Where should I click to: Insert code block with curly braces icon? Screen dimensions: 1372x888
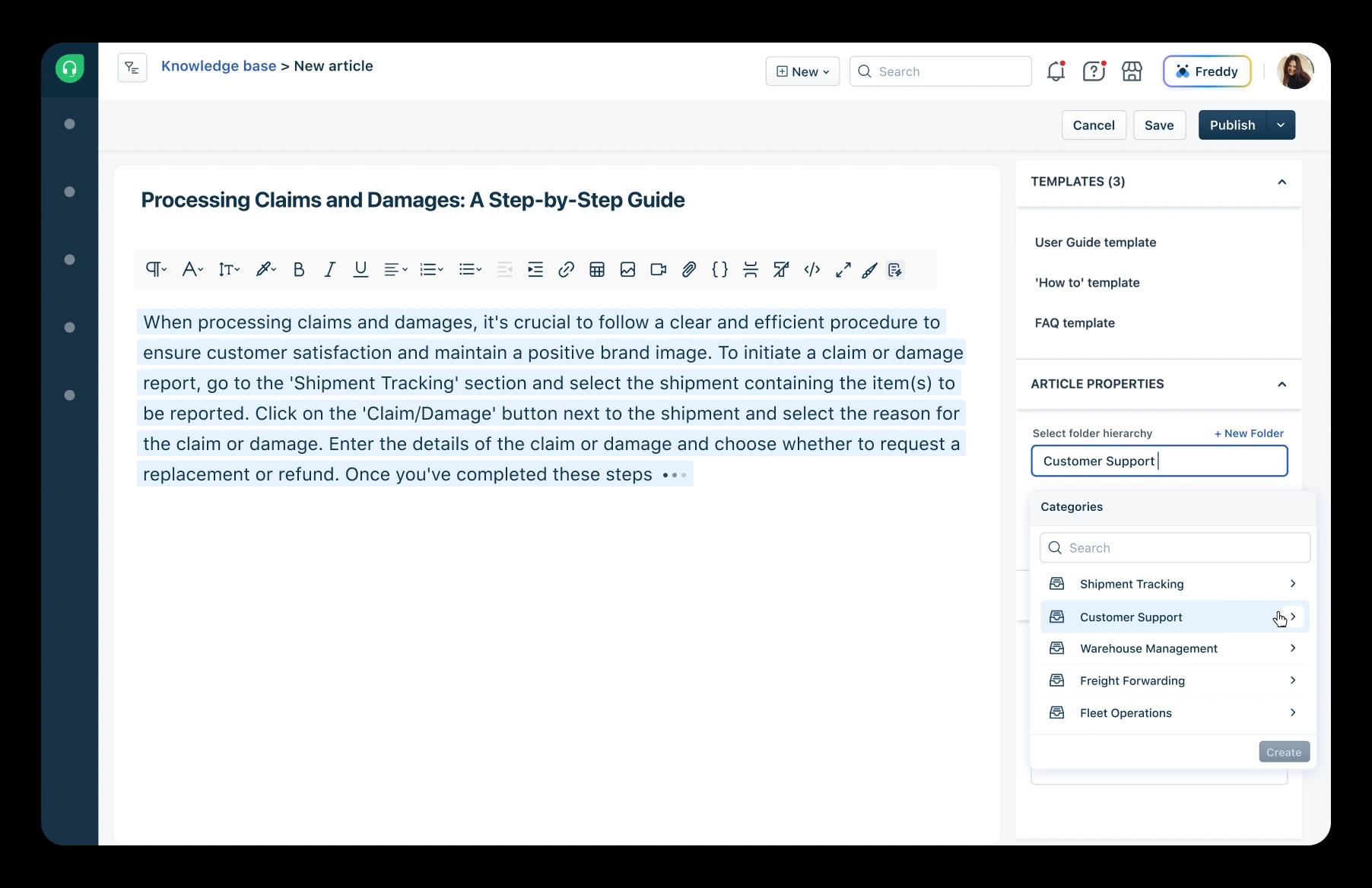coord(719,269)
